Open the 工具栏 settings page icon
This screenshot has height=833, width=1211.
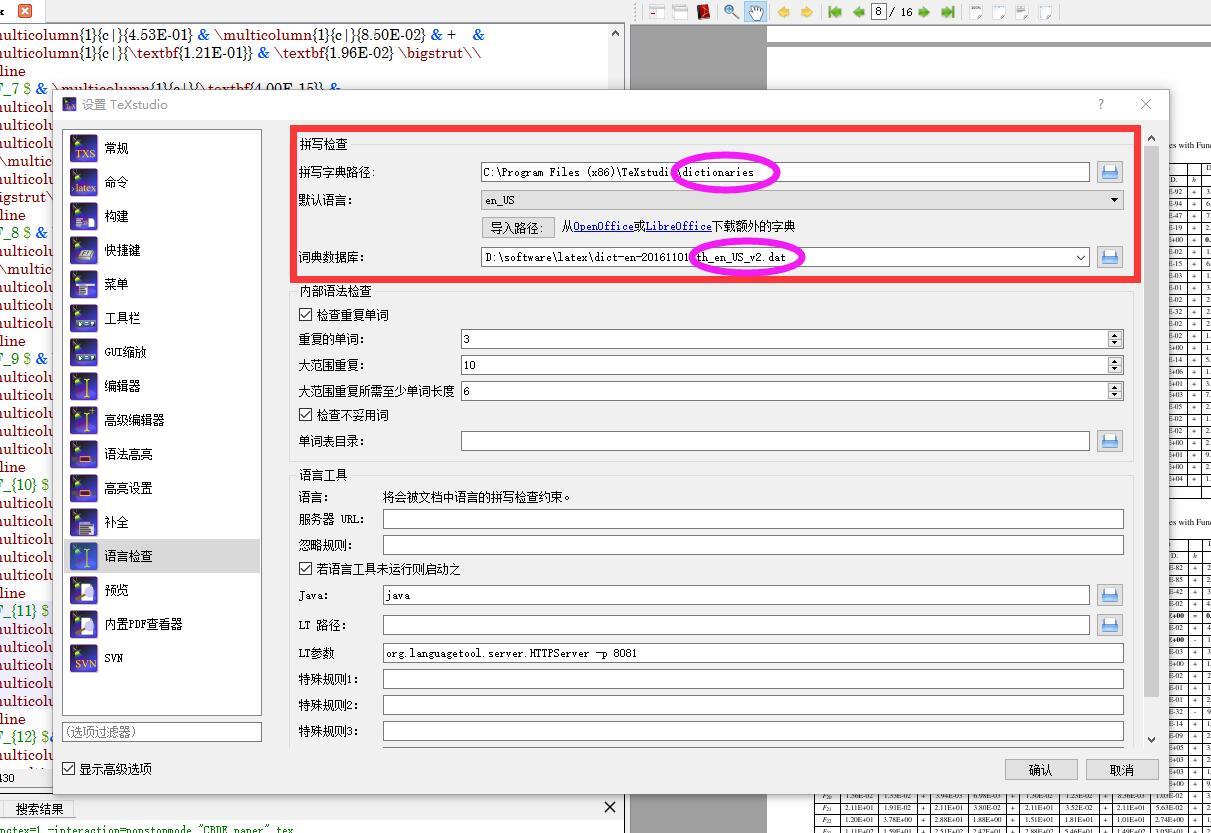coord(85,318)
